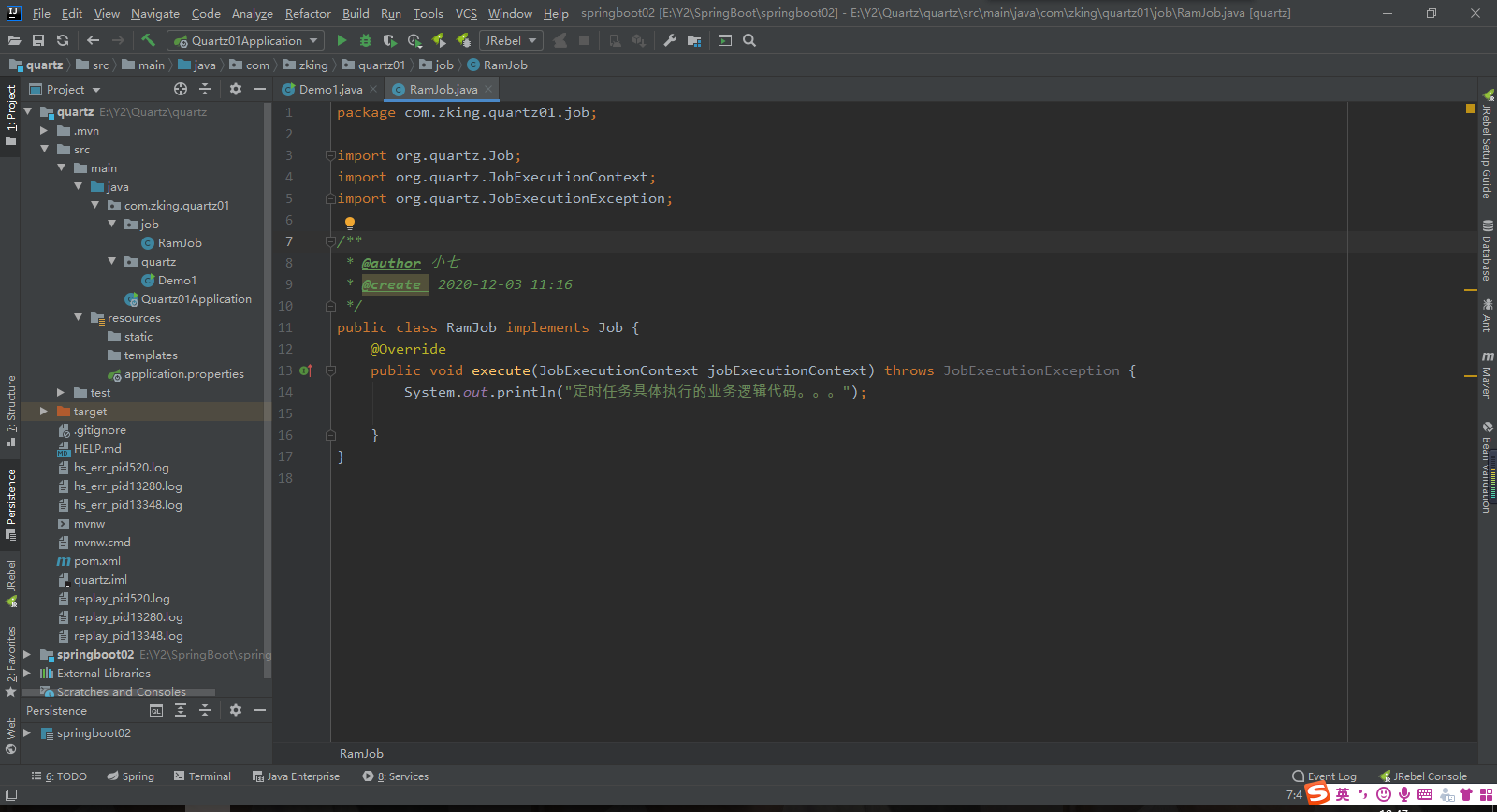Click the implemented-method gutter icon on line 13

coord(306,370)
